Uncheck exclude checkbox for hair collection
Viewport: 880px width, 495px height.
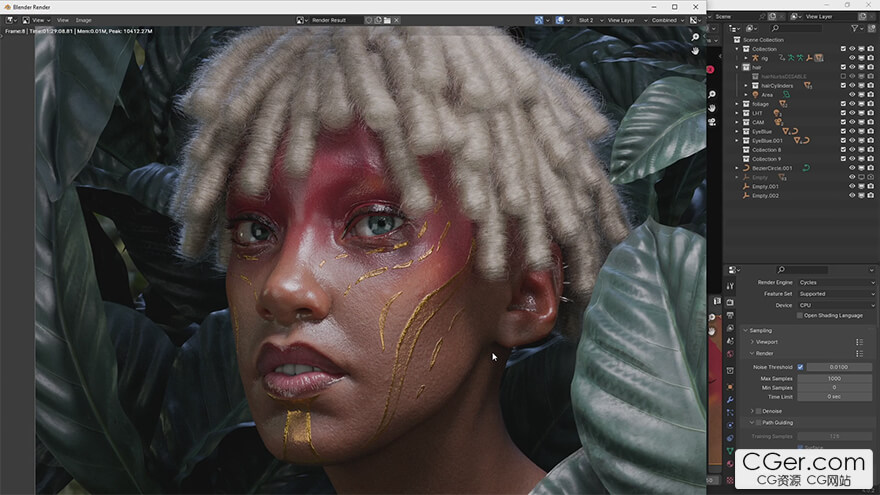coord(843,67)
